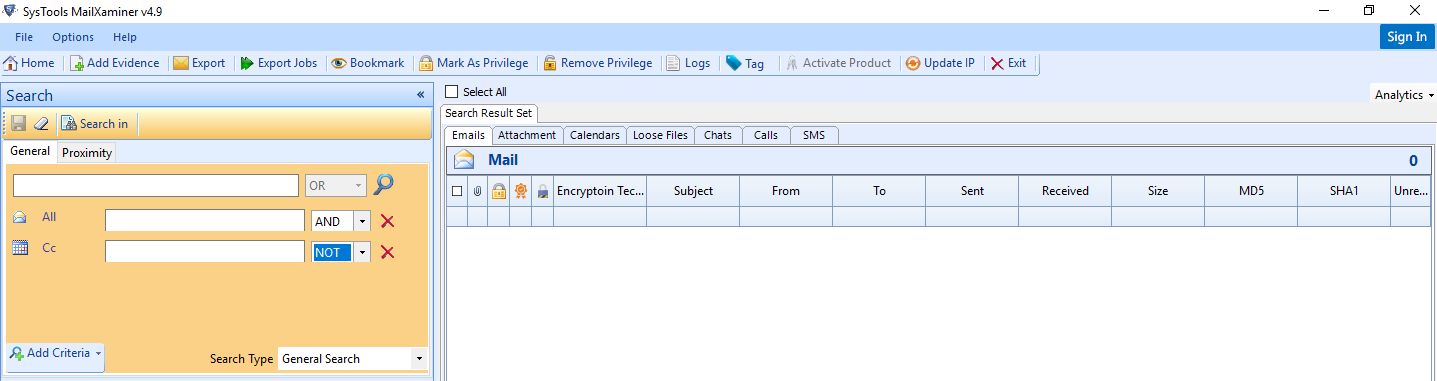Select the Emails tab
The height and width of the screenshot is (381, 1437).
click(x=469, y=134)
